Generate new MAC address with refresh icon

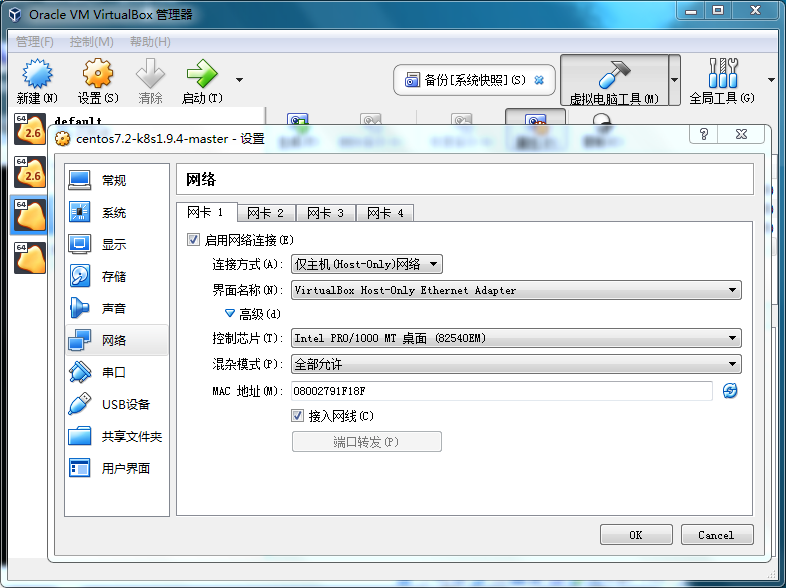(730, 390)
